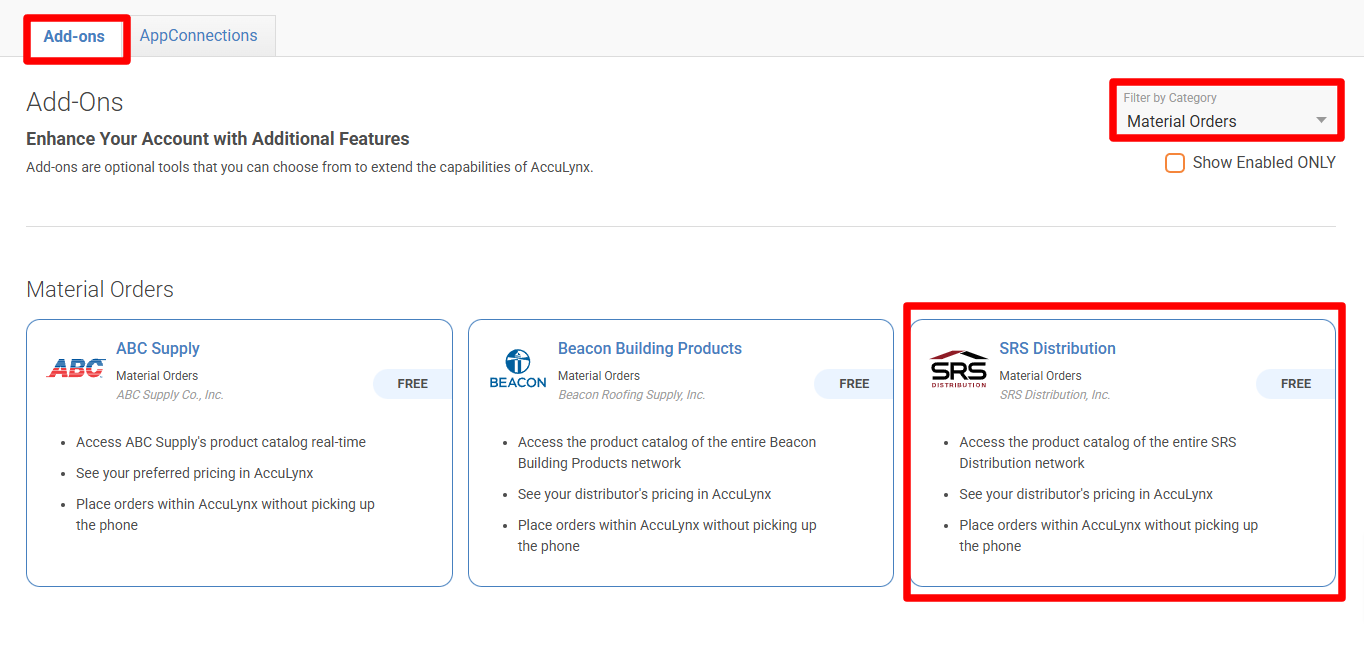Open the SRS Distribution title link

[x=1057, y=348]
